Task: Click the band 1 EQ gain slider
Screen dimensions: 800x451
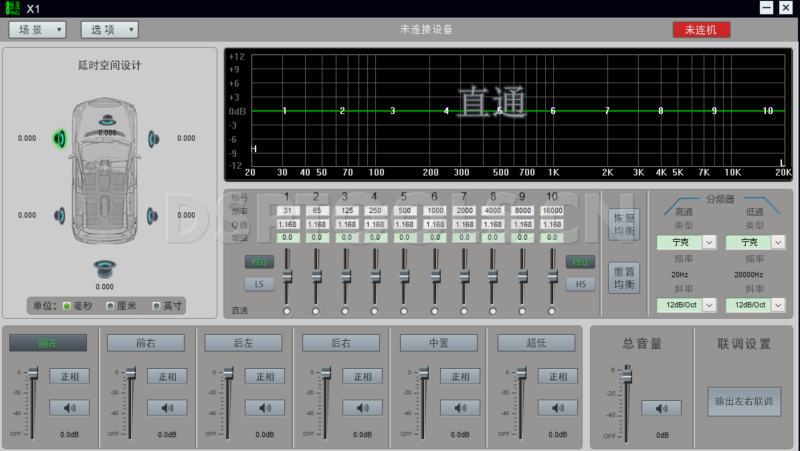Action: tap(287, 276)
